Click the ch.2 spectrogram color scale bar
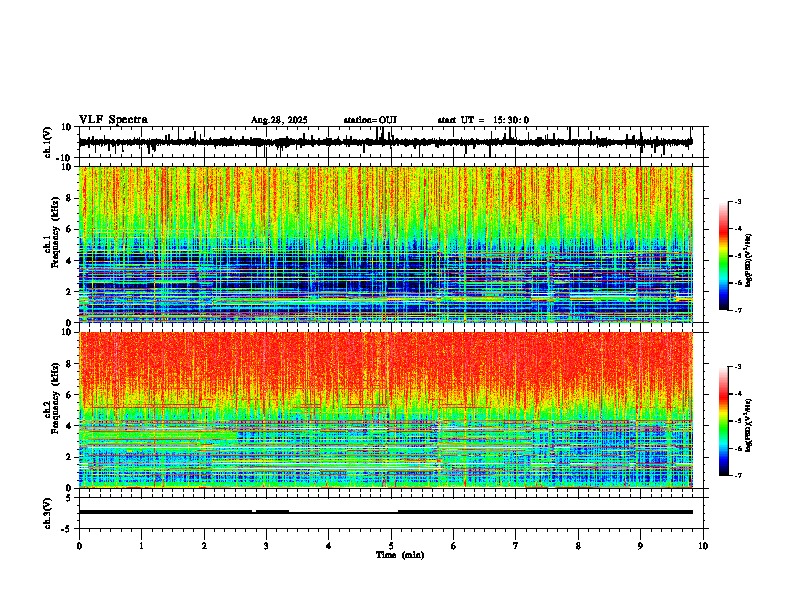Viewport: 792px width, 612px height. click(x=724, y=421)
